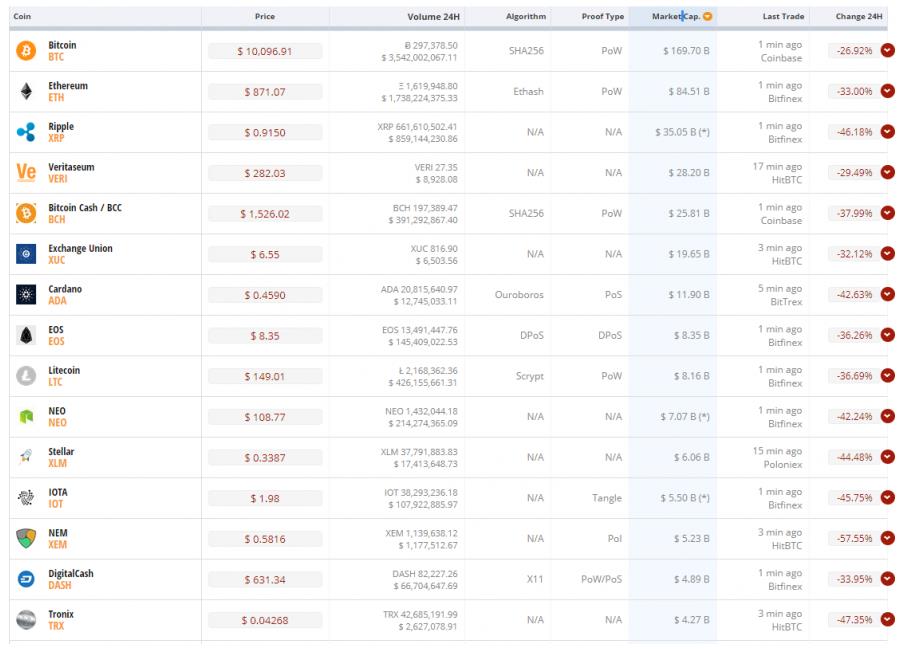
Task: Select the Veritaseum Ve logo icon
Action: [x=26, y=173]
